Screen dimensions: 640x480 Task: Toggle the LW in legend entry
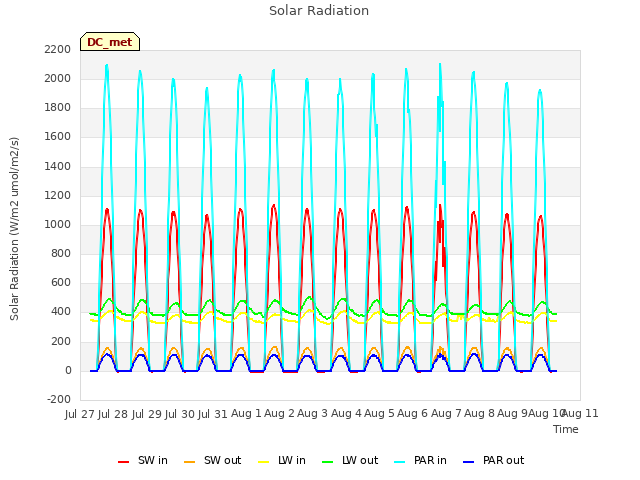(x=282, y=460)
